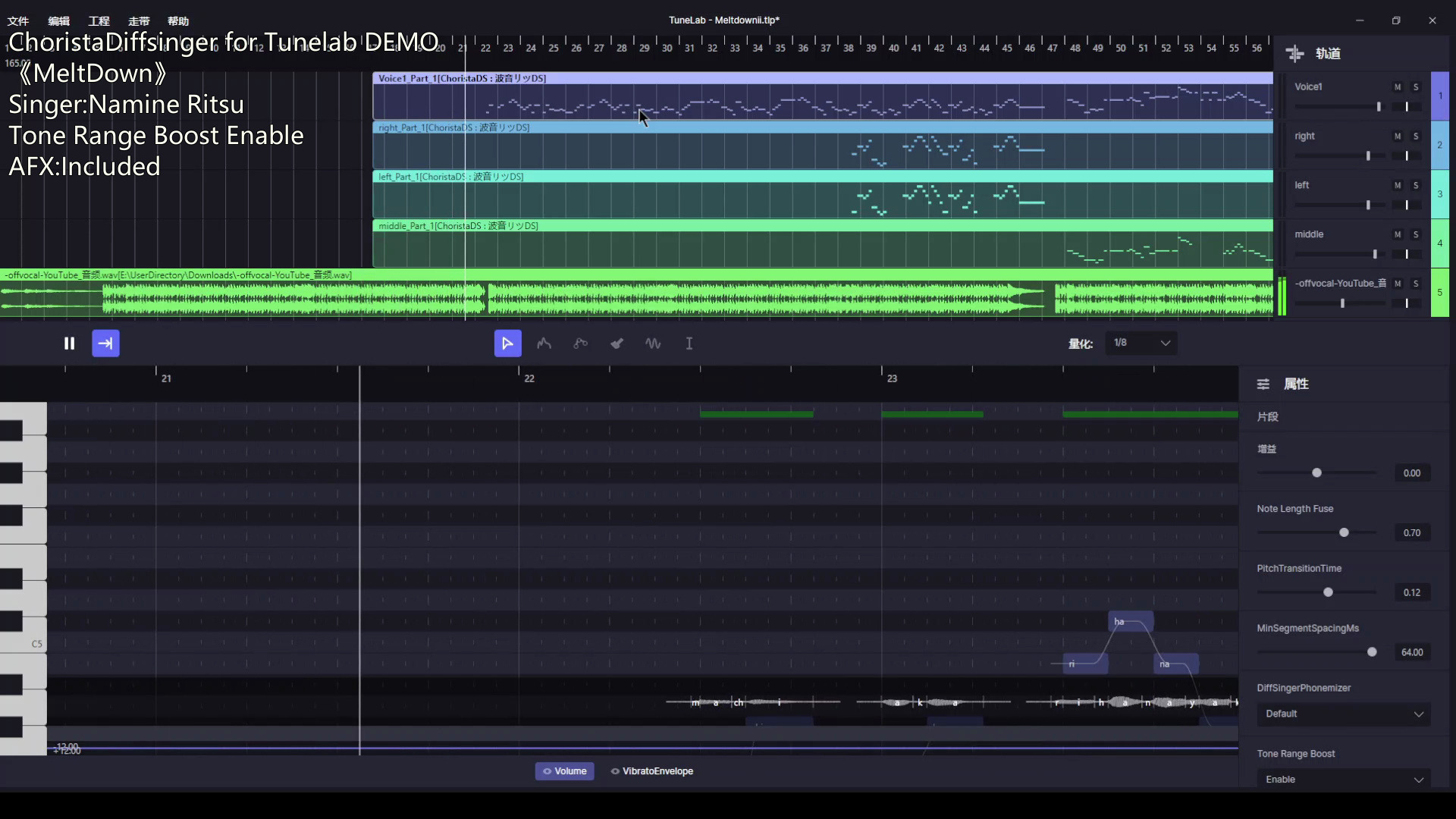Solo the middle track
Image resolution: width=1456 pixels, height=819 pixels.
[1415, 235]
